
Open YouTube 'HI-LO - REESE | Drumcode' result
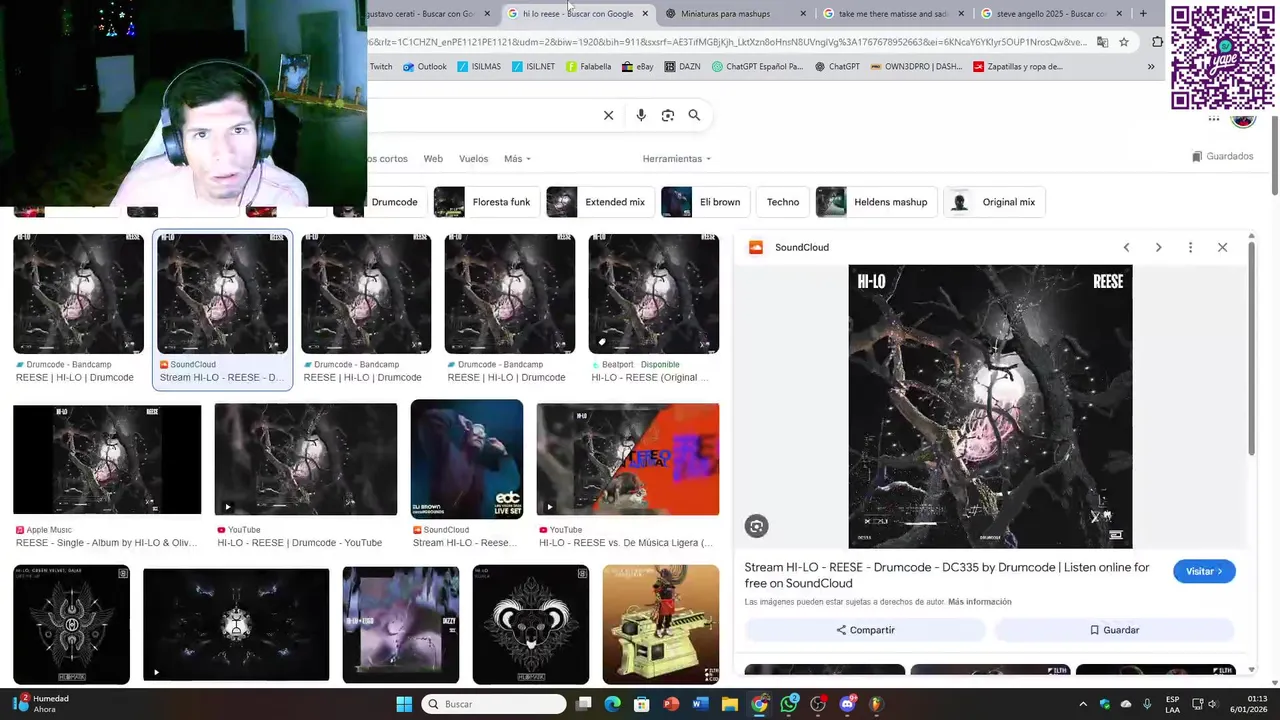point(306,476)
